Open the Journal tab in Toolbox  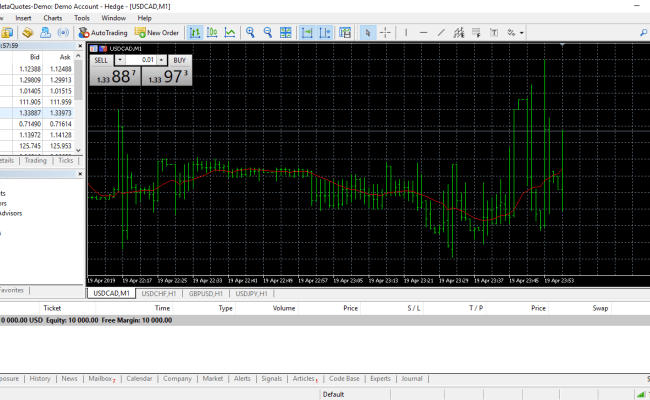[412, 378]
